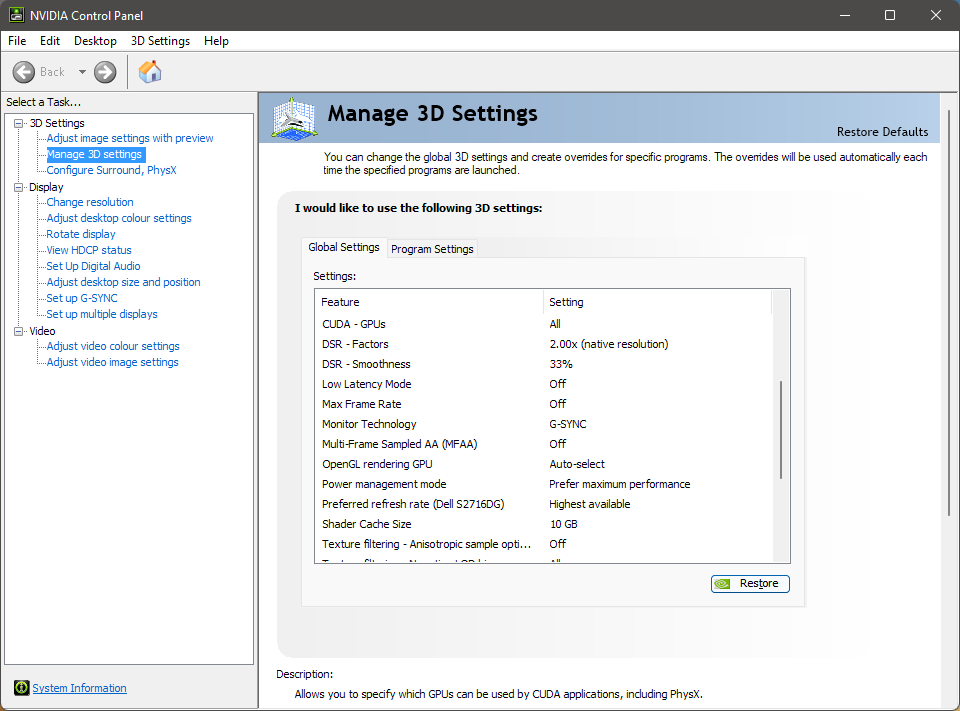The width and height of the screenshot is (960, 711).
Task: Open the Help menu
Action: point(216,41)
